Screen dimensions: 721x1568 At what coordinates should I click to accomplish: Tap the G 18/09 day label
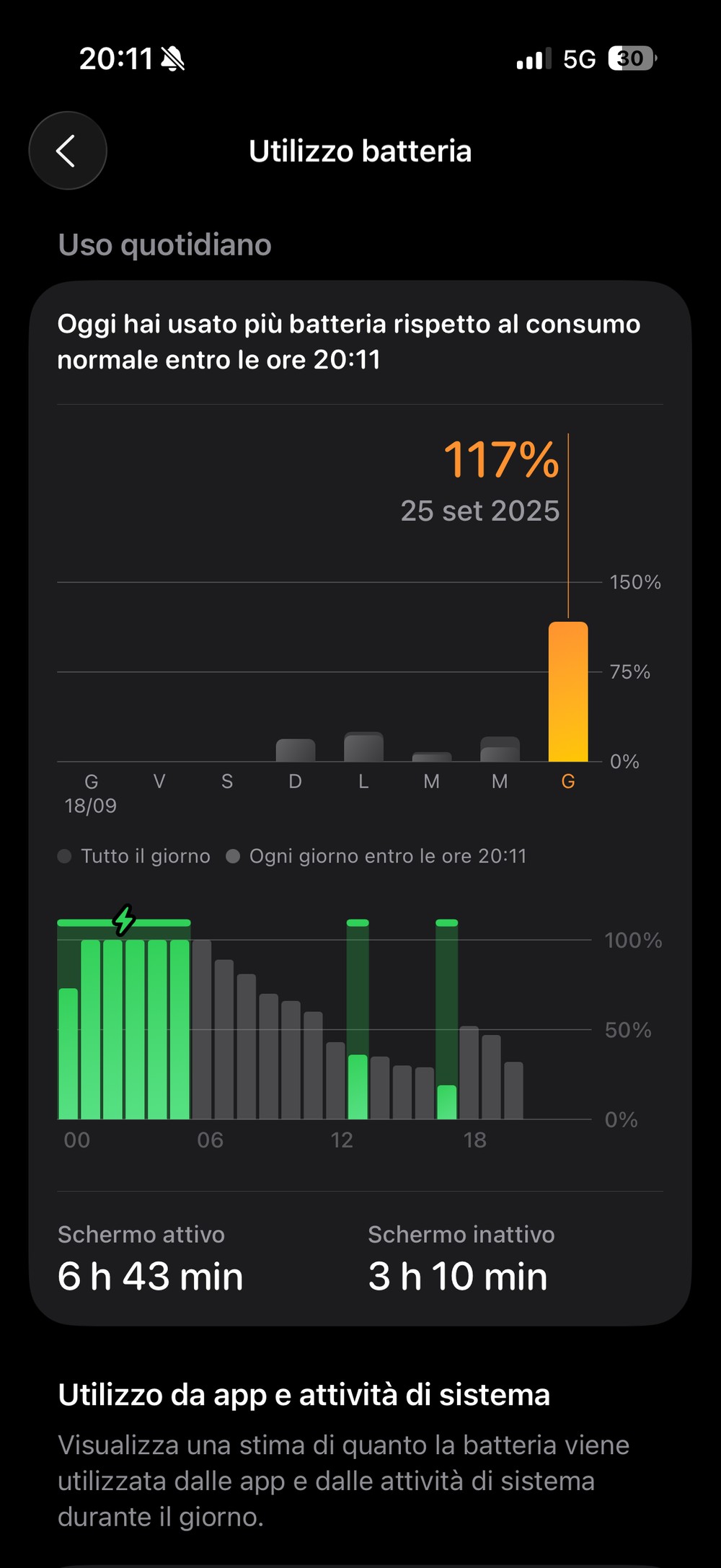coord(91,792)
